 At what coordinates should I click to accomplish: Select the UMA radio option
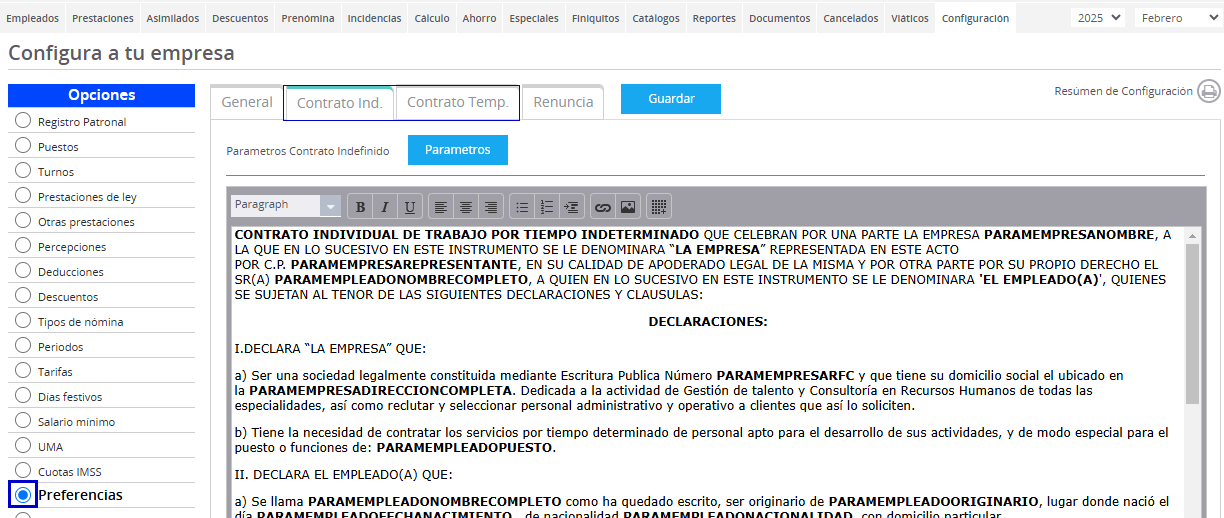tap(23, 446)
